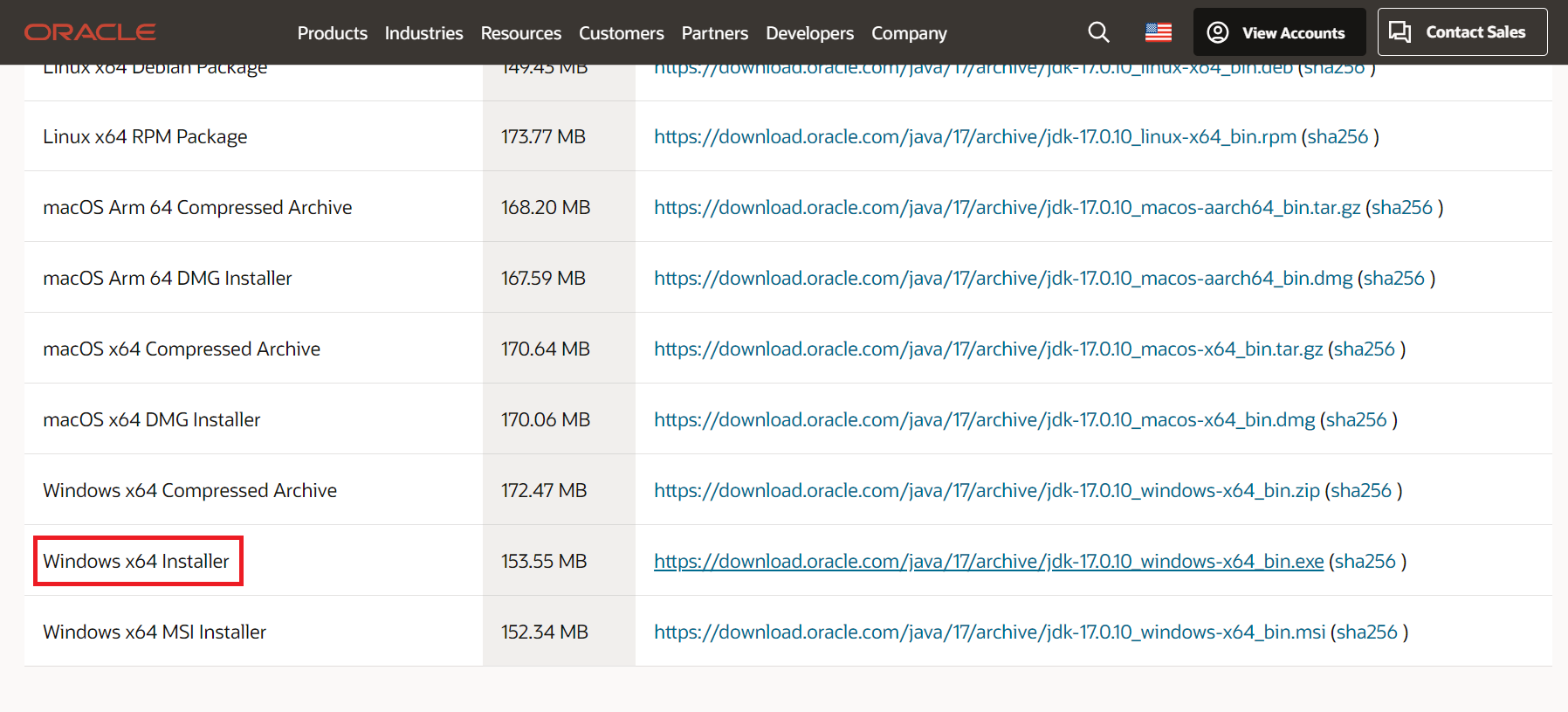Click the Contact Sales button
This screenshot has height=712, width=1568.
[1462, 32]
